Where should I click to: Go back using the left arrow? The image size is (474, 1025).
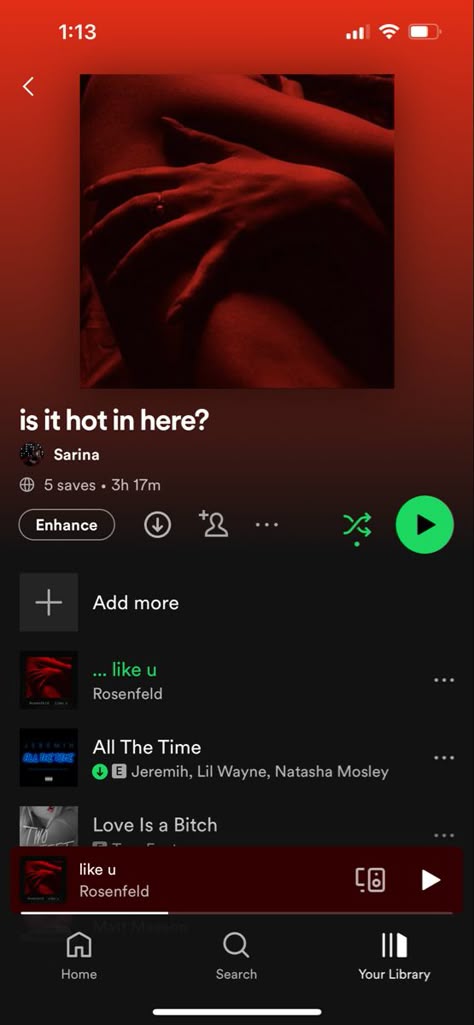tap(28, 86)
